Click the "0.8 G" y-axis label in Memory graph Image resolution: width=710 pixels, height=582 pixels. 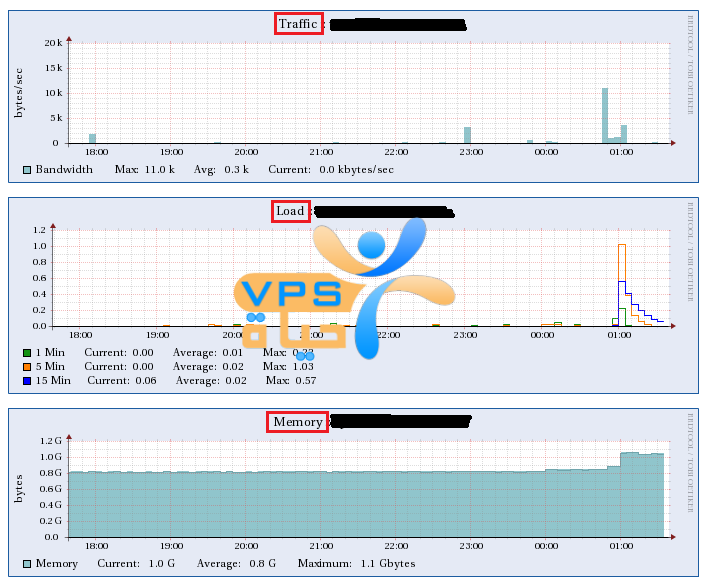[x=51, y=473]
